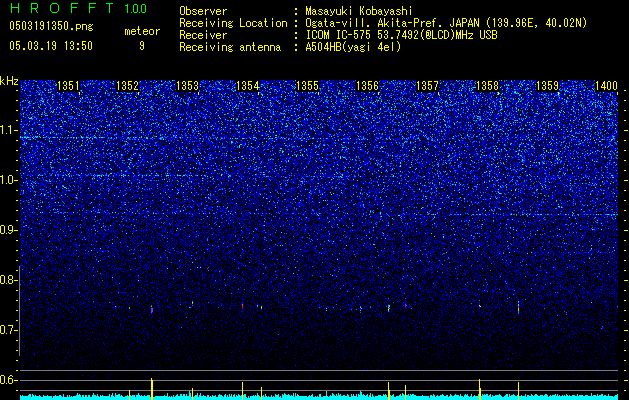The height and width of the screenshot is (400, 629).
Task: Click the Receiver field label
Action: [203, 35]
